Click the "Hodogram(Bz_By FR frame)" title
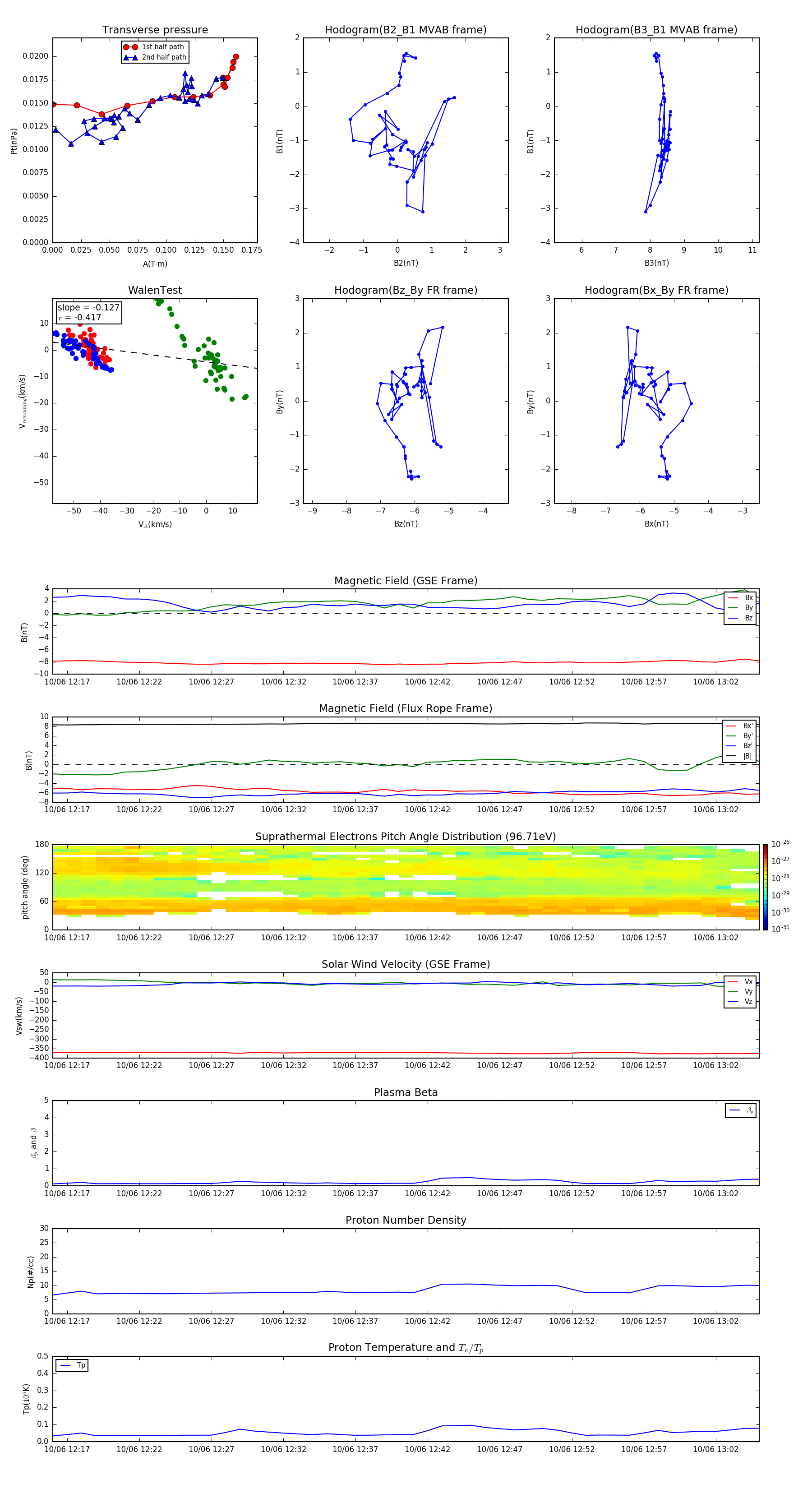812x1489 pixels. pyautogui.click(x=406, y=290)
